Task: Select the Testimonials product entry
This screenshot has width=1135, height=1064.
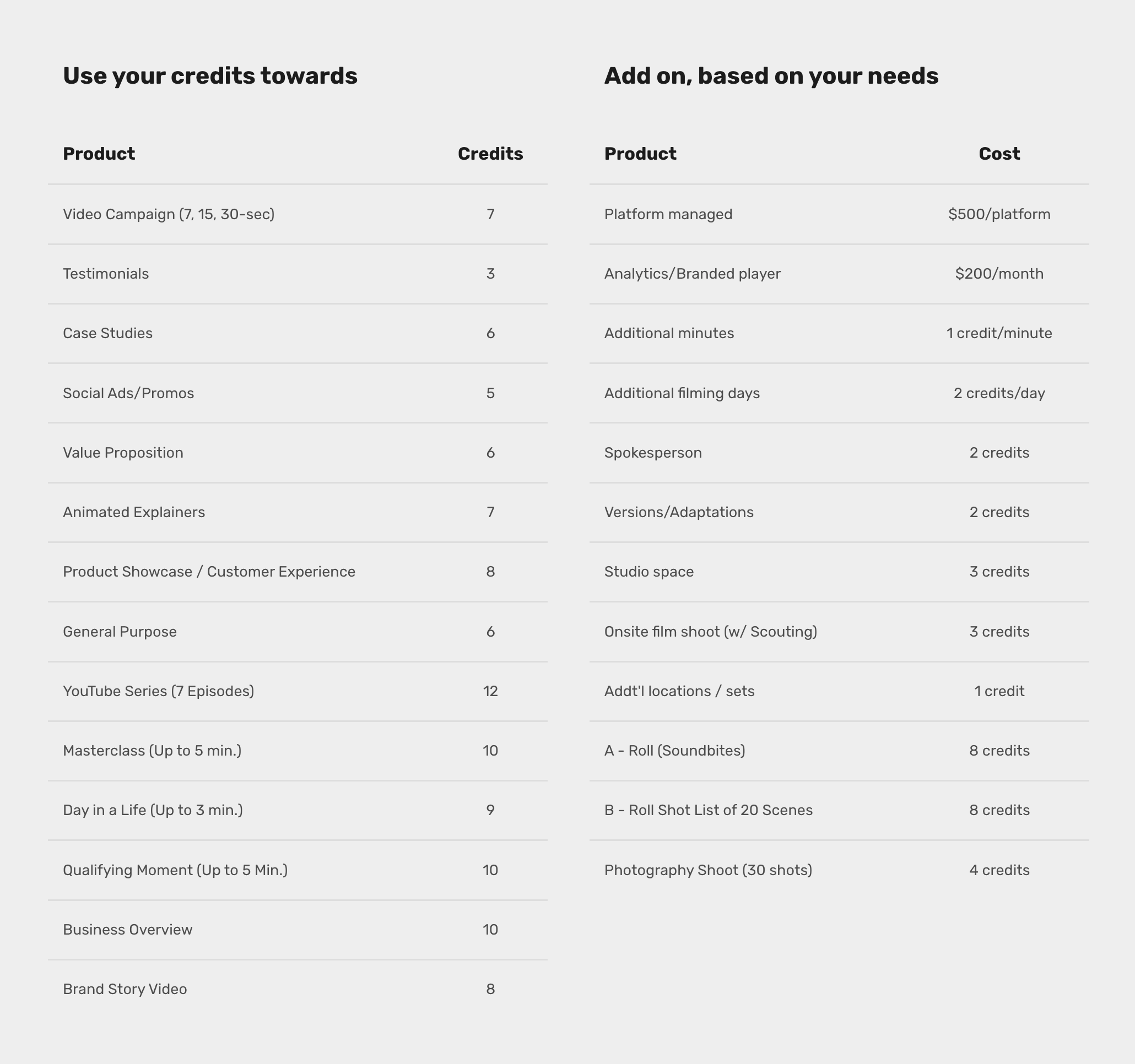Action: coord(106,274)
